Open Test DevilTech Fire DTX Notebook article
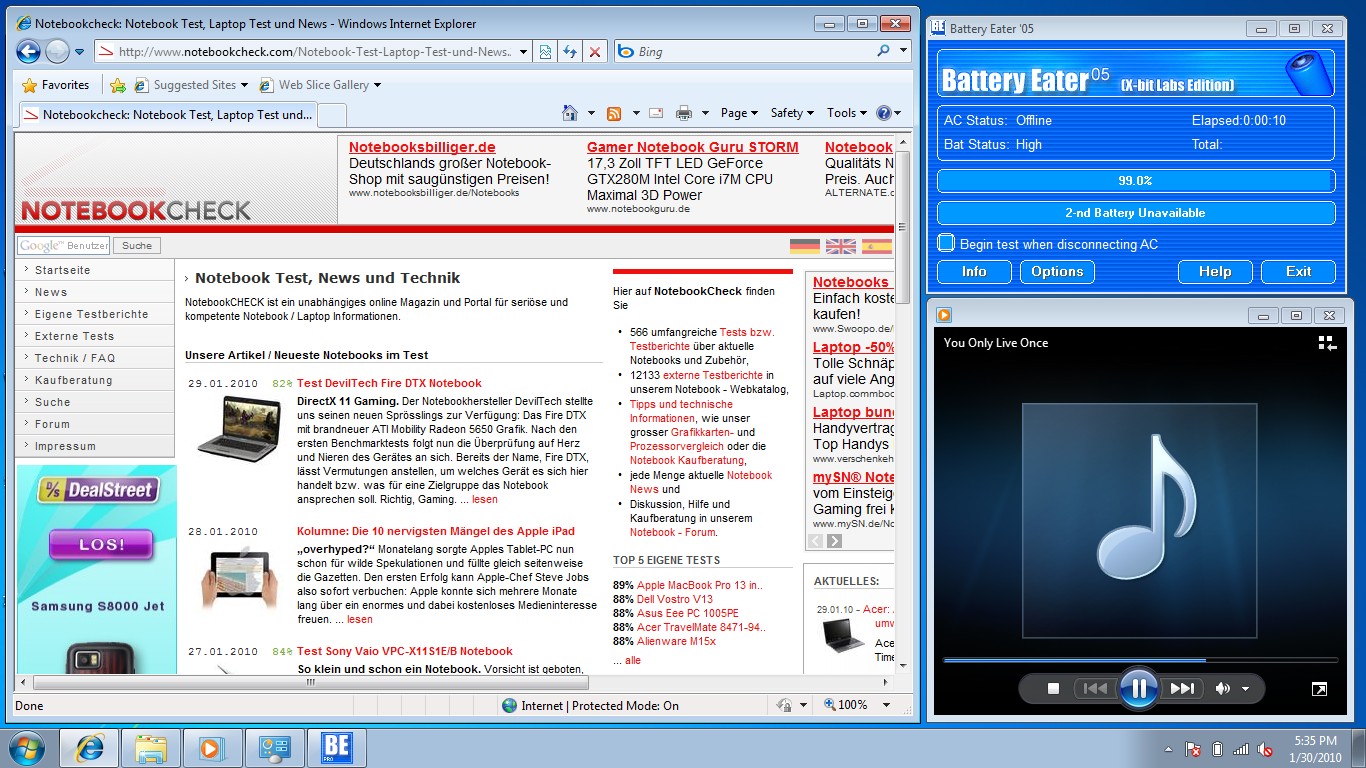 (389, 383)
